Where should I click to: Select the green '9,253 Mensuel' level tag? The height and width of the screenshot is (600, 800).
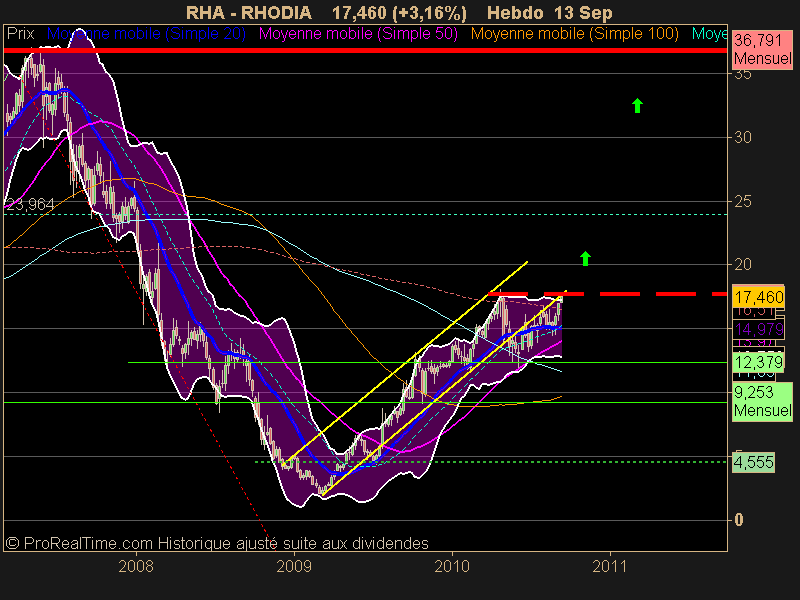click(762, 402)
